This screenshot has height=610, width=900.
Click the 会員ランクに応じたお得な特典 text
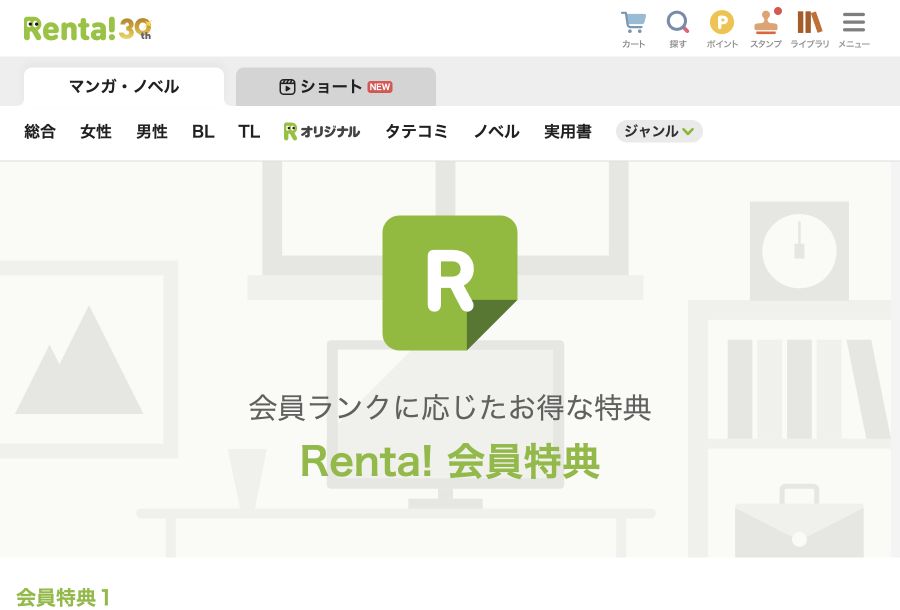450,407
